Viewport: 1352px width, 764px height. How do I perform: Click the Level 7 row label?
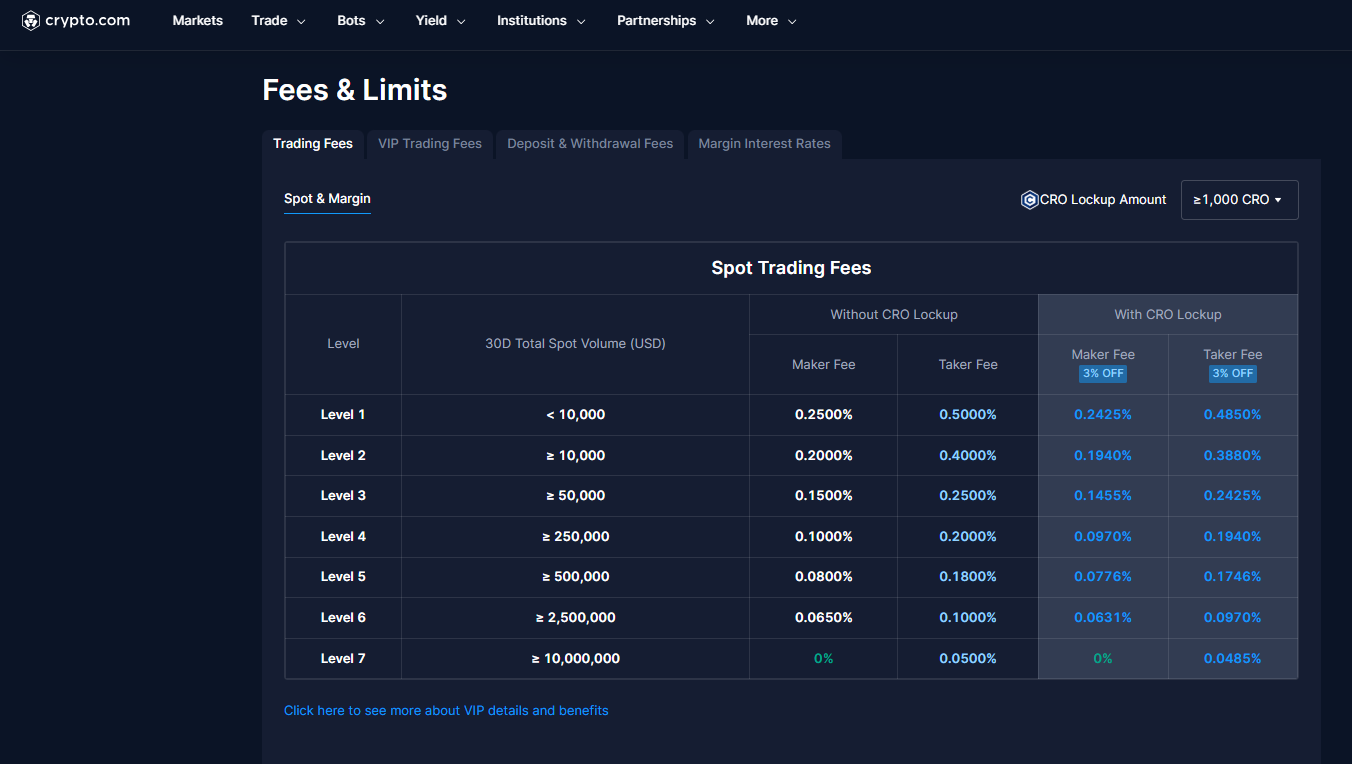point(343,658)
